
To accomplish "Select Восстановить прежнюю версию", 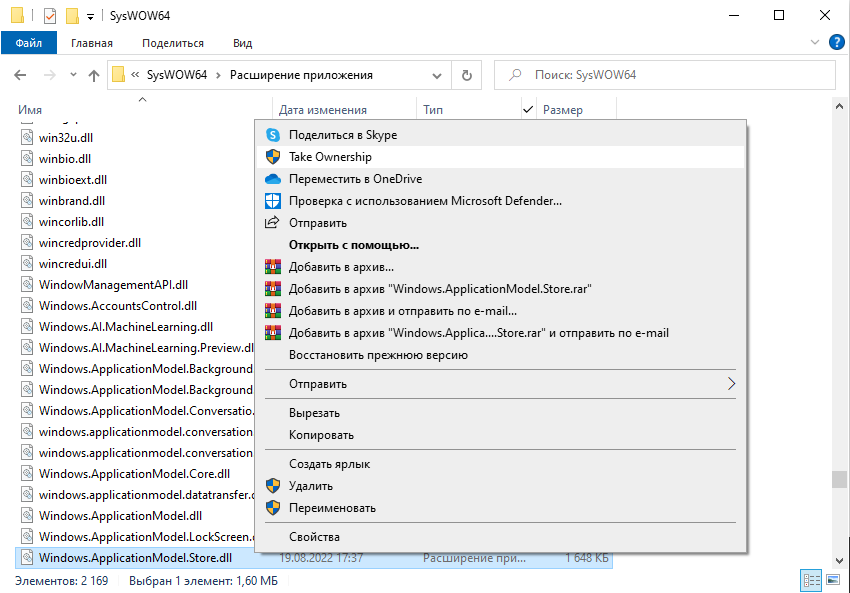I will click(500, 355).
